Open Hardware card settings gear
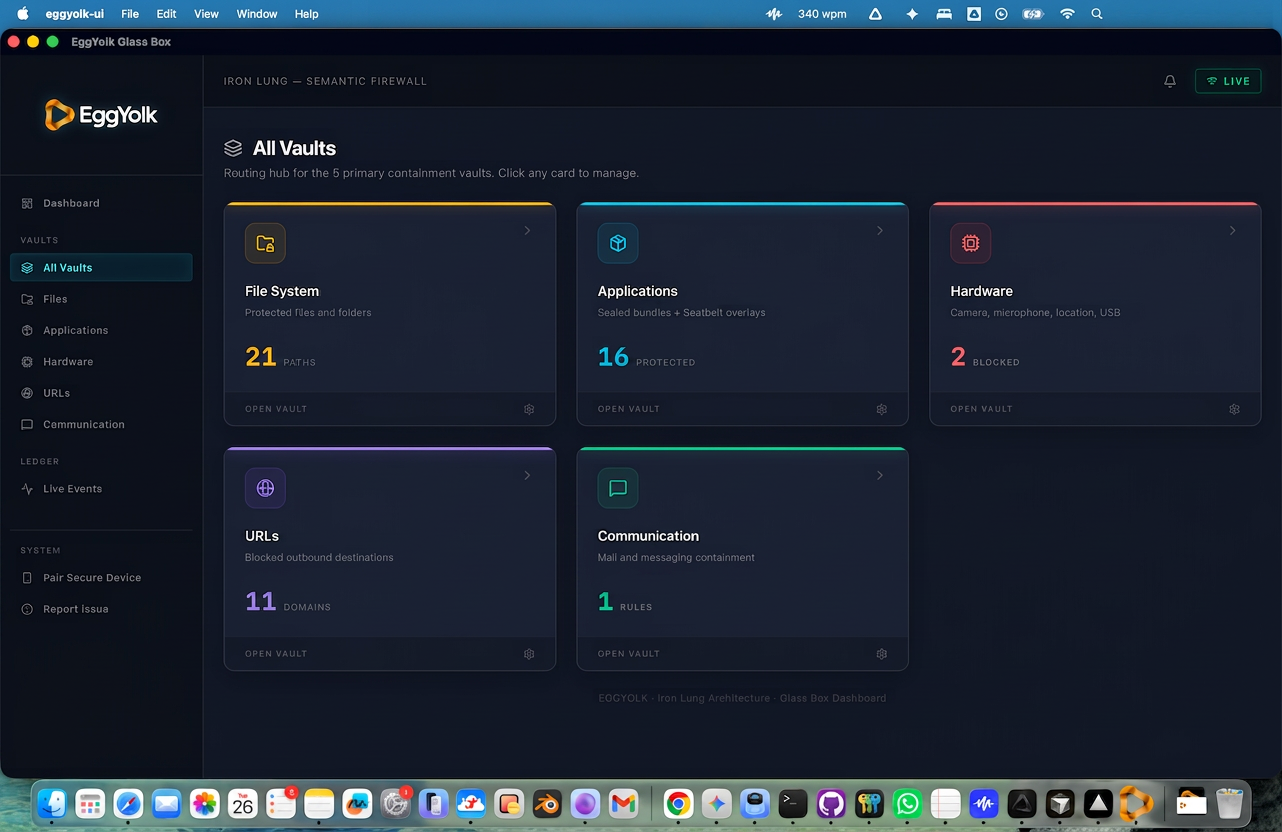The width and height of the screenshot is (1282, 832). pos(1235,409)
